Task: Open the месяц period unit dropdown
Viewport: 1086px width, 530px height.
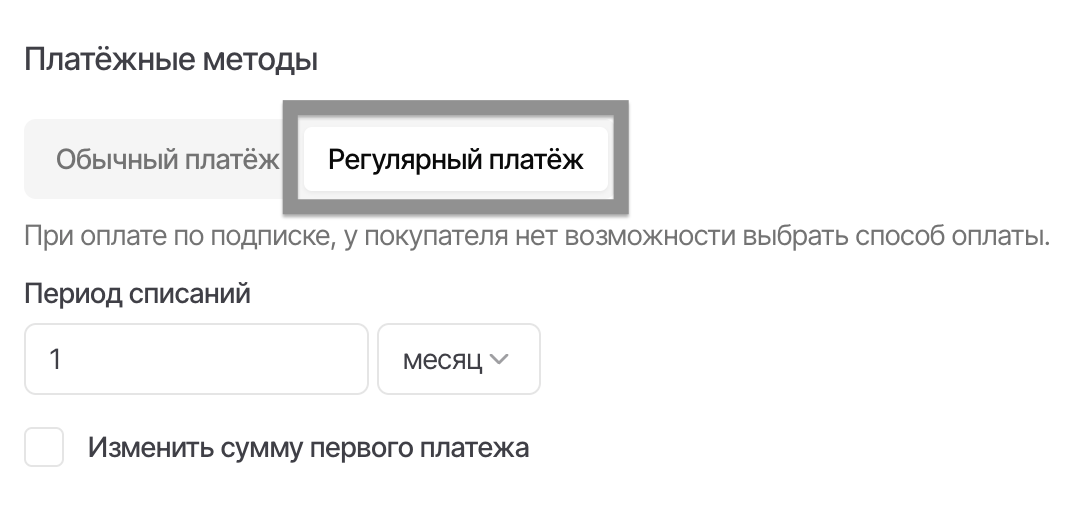Action: [x=458, y=359]
